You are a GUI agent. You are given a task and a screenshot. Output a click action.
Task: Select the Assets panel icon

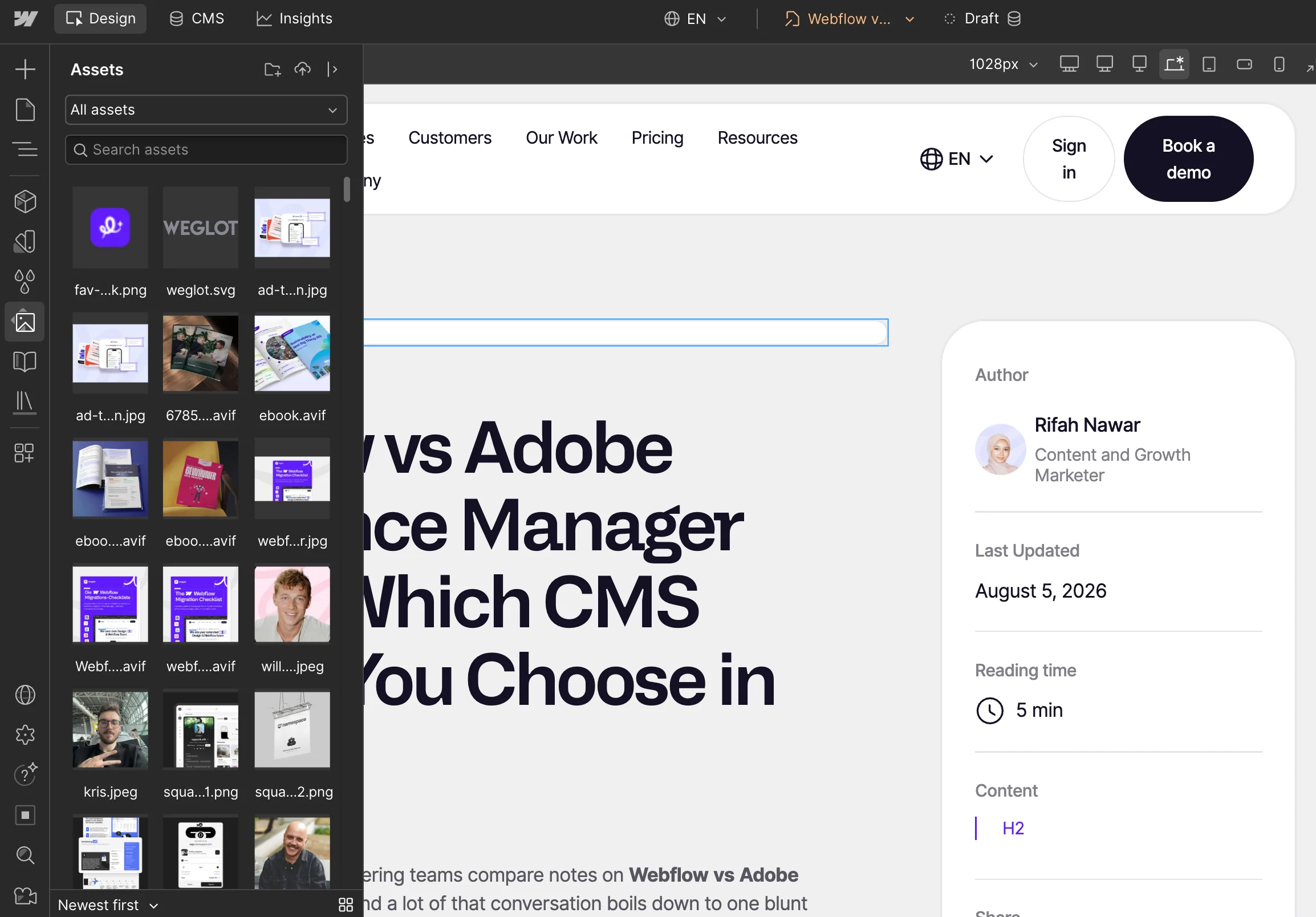[x=25, y=322]
